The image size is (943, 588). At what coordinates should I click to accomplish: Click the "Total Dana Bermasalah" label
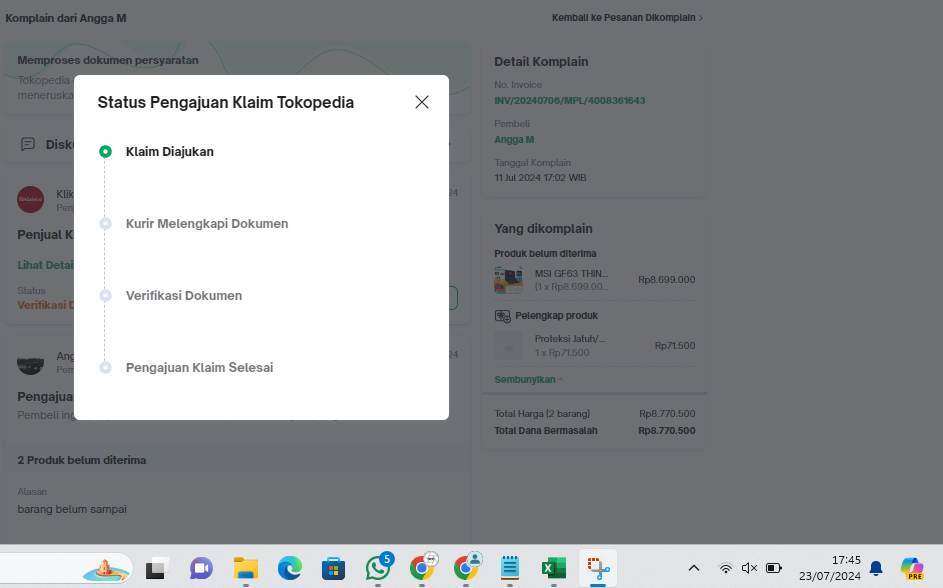click(546, 430)
